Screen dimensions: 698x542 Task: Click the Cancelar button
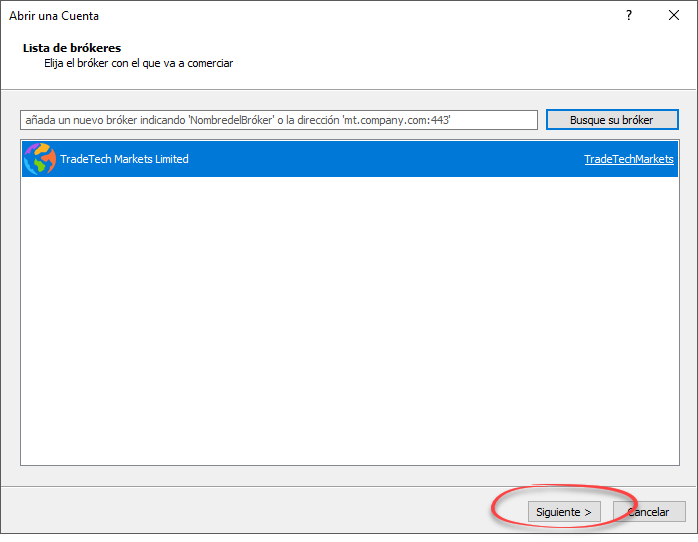click(x=649, y=512)
